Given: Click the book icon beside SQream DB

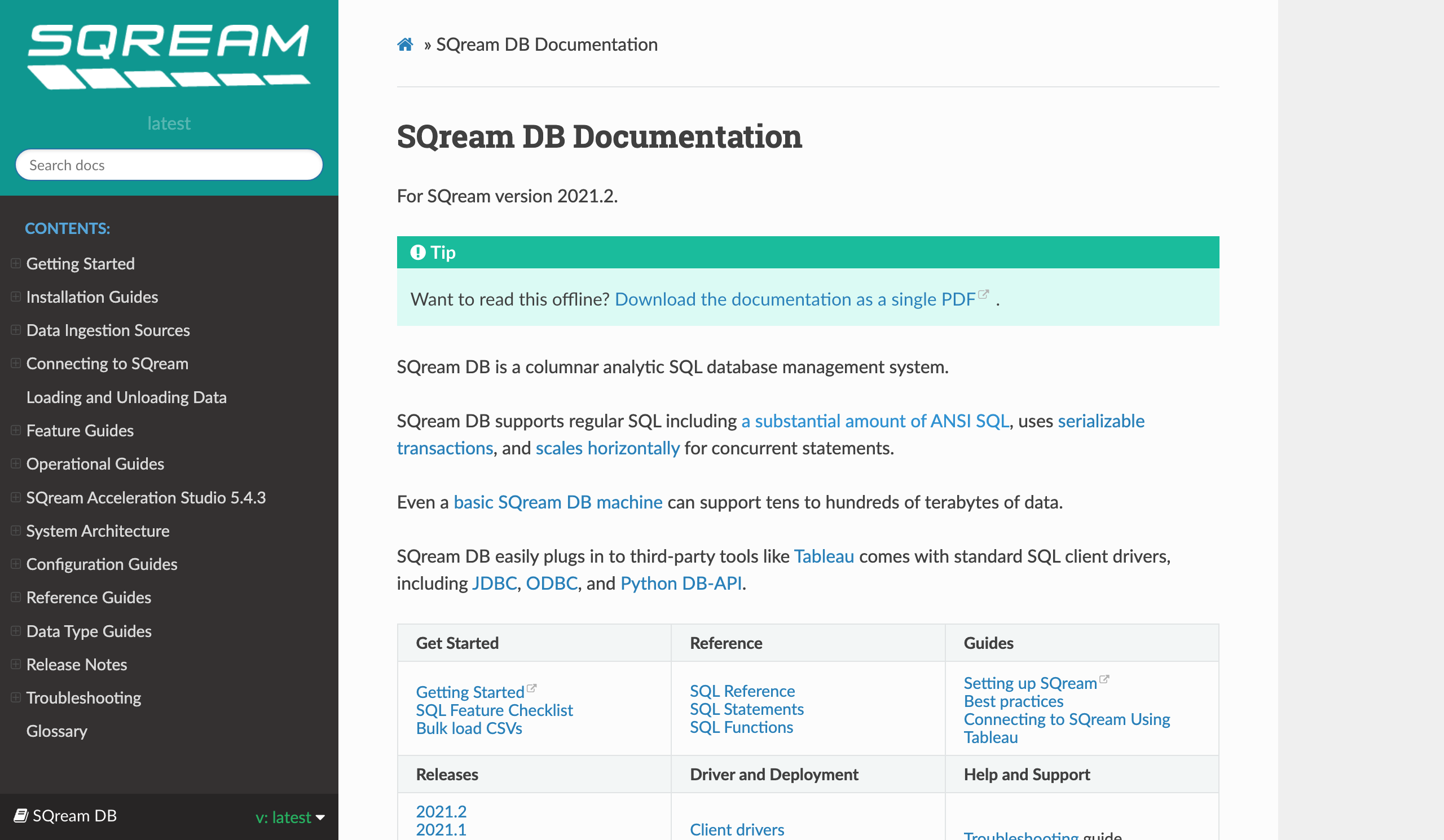Looking at the screenshot, I should [x=21, y=815].
